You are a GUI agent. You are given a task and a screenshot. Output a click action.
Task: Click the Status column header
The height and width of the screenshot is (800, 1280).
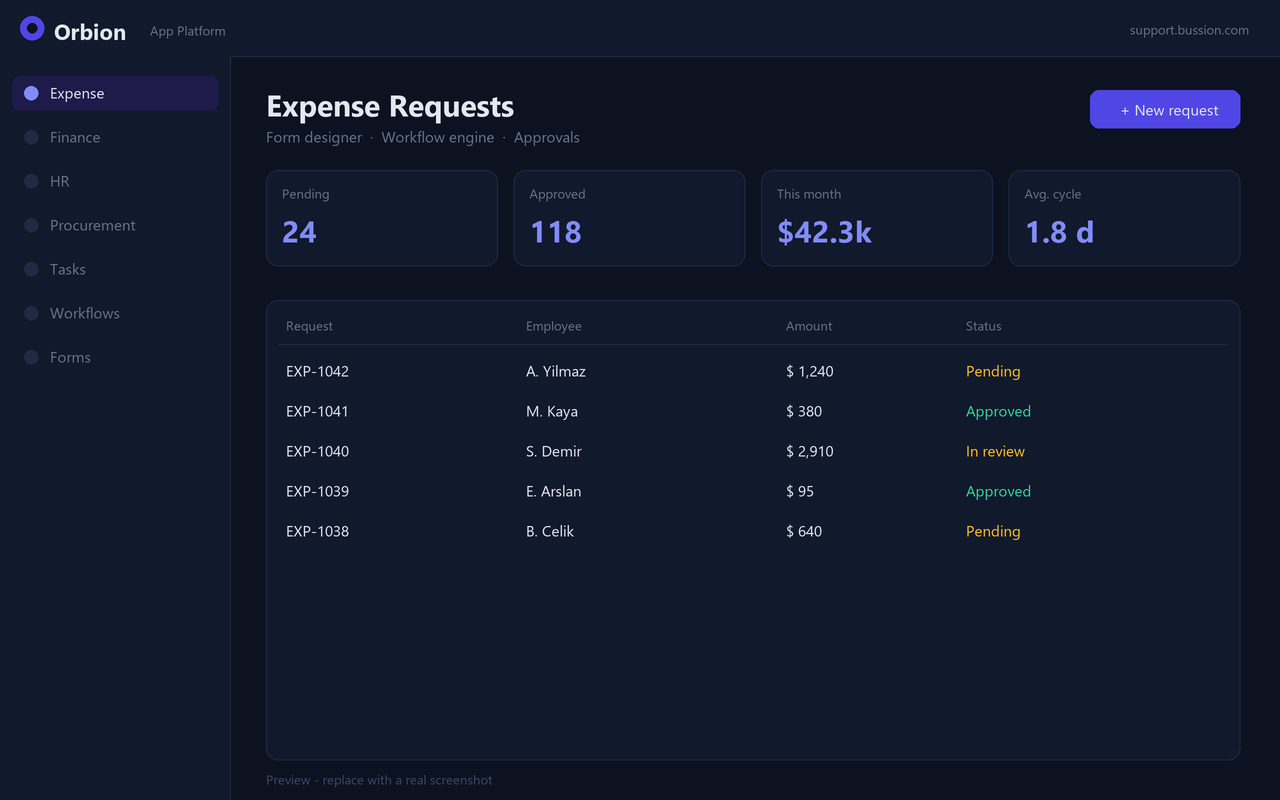(x=983, y=326)
